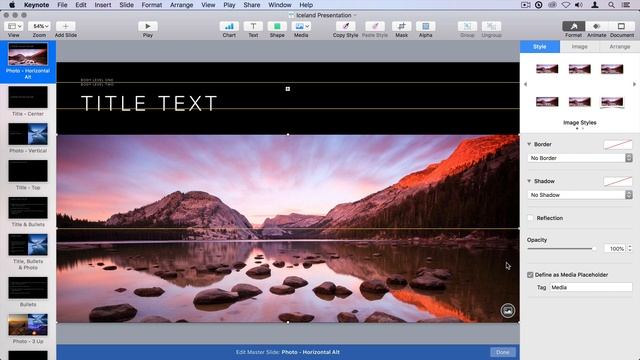Click the Ungroup toolbar icon
Screen dimensions: 640x360
pyautogui.click(x=491, y=26)
